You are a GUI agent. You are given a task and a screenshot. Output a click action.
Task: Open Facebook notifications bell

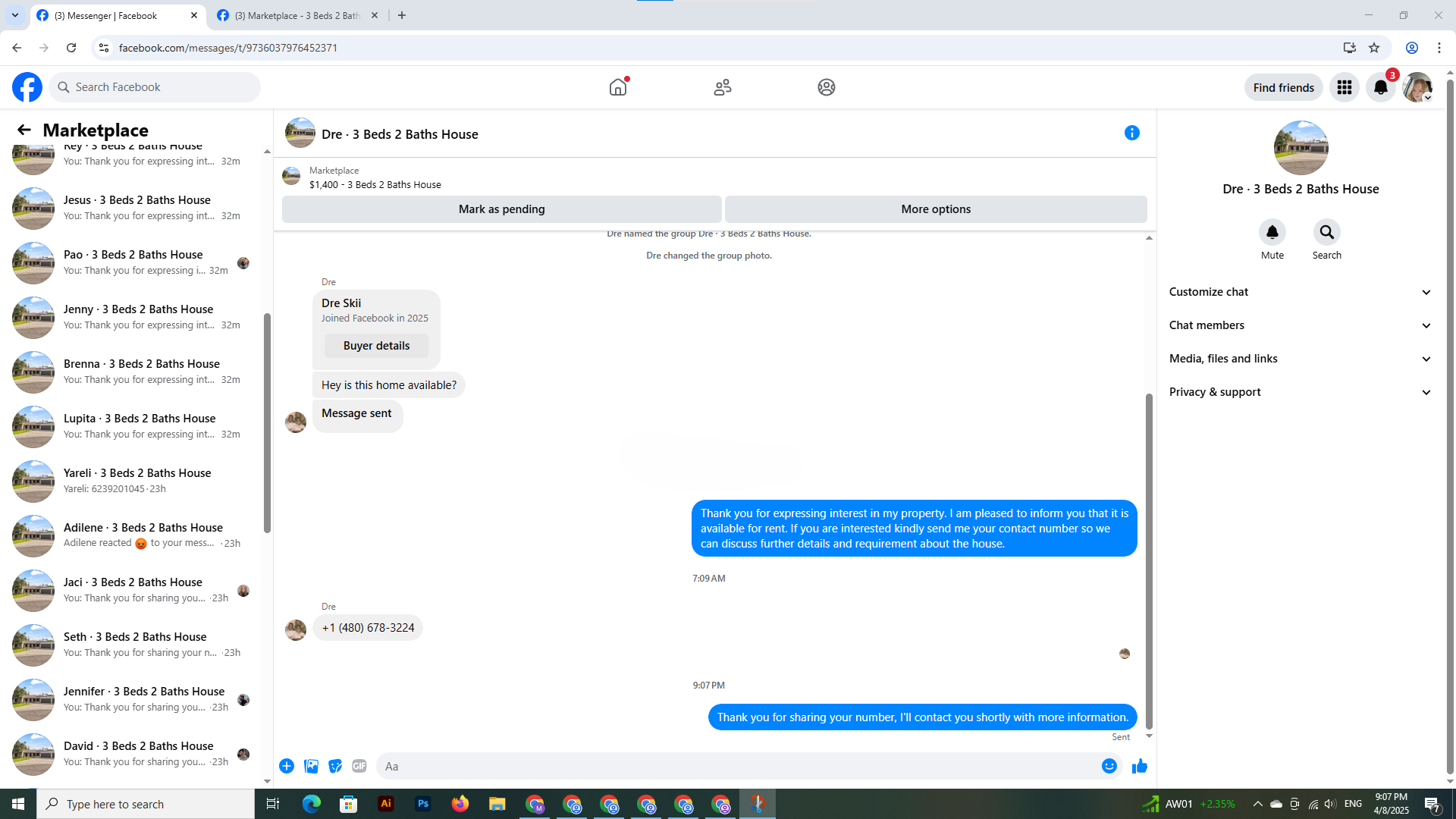click(1380, 87)
